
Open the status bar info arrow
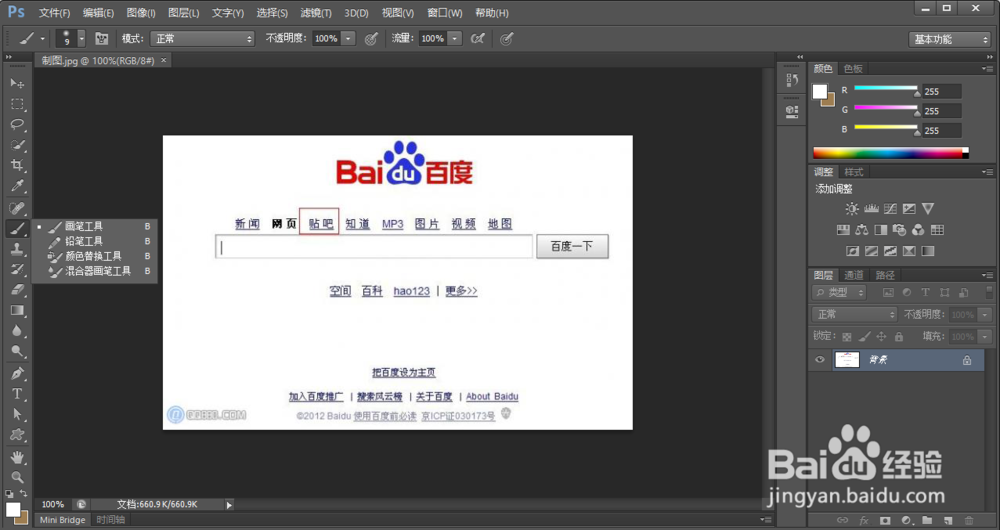tap(229, 504)
